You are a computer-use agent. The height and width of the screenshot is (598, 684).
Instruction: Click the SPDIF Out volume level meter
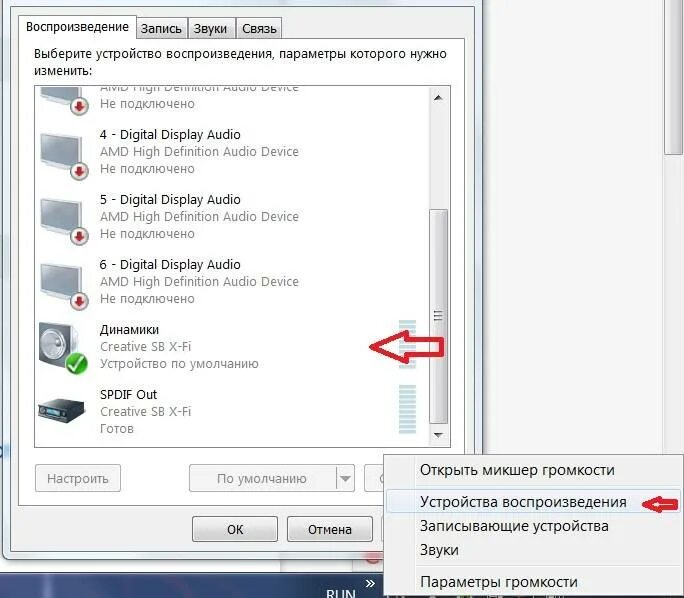click(407, 409)
